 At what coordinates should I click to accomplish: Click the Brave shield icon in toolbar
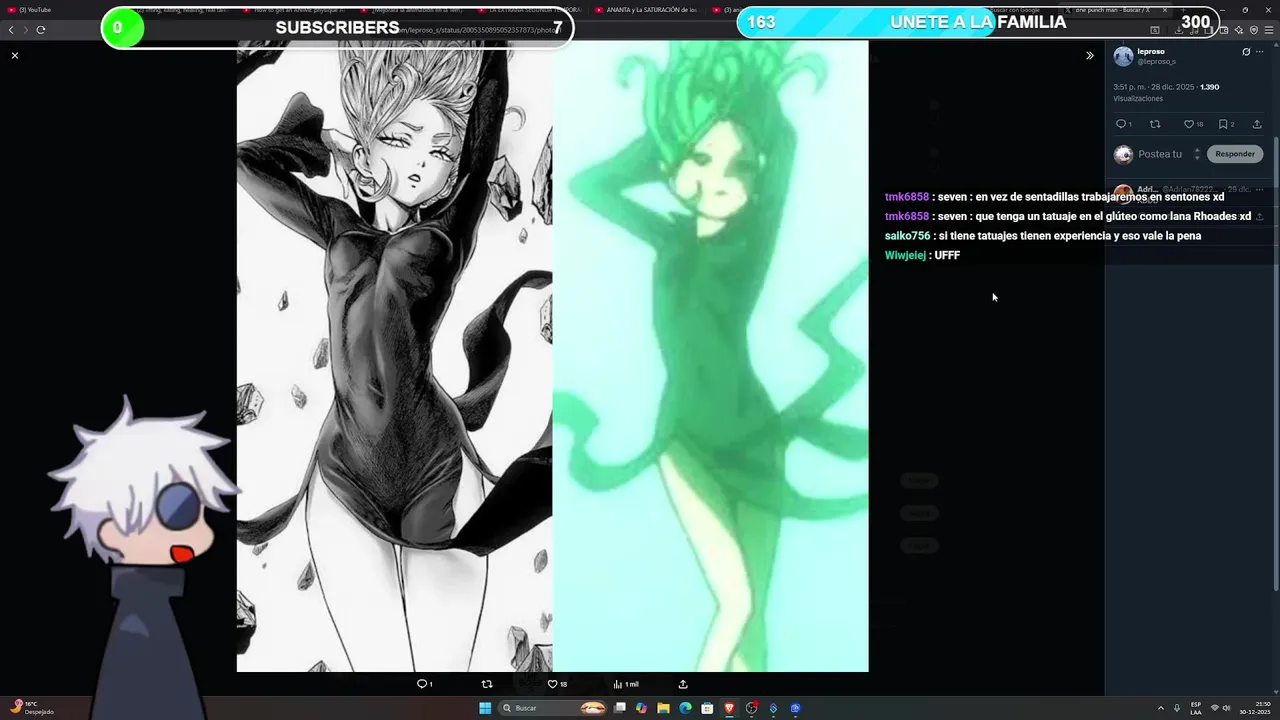[x=1254, y=30]
